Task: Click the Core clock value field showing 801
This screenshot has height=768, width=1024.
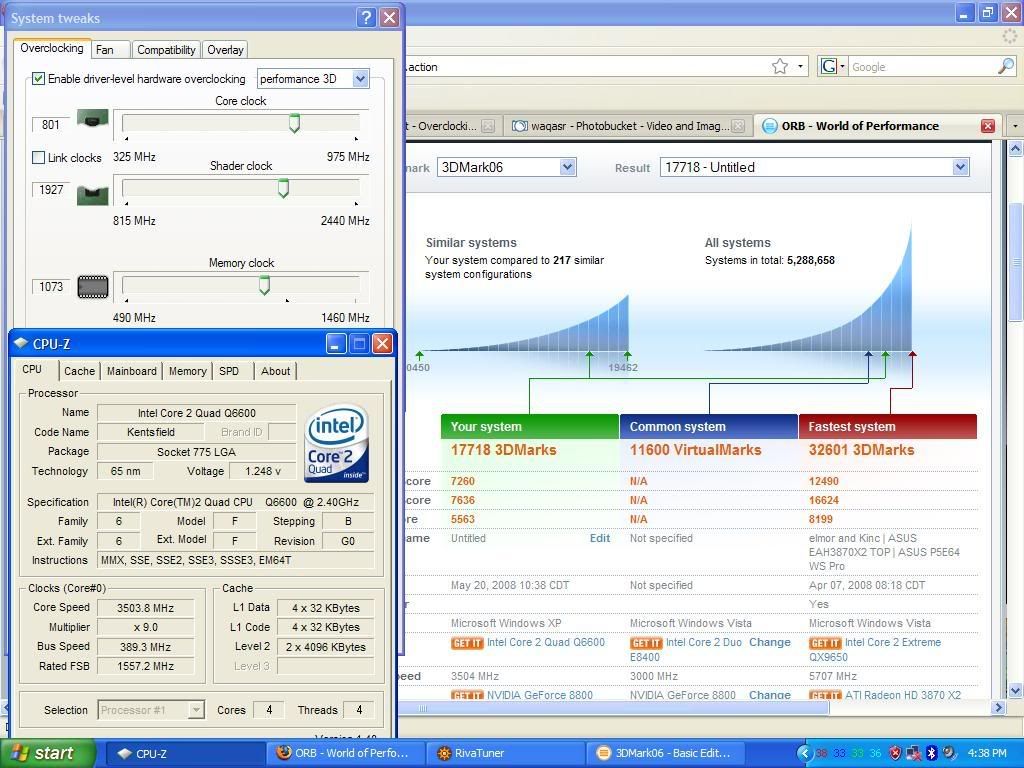Action: [51, 125]
